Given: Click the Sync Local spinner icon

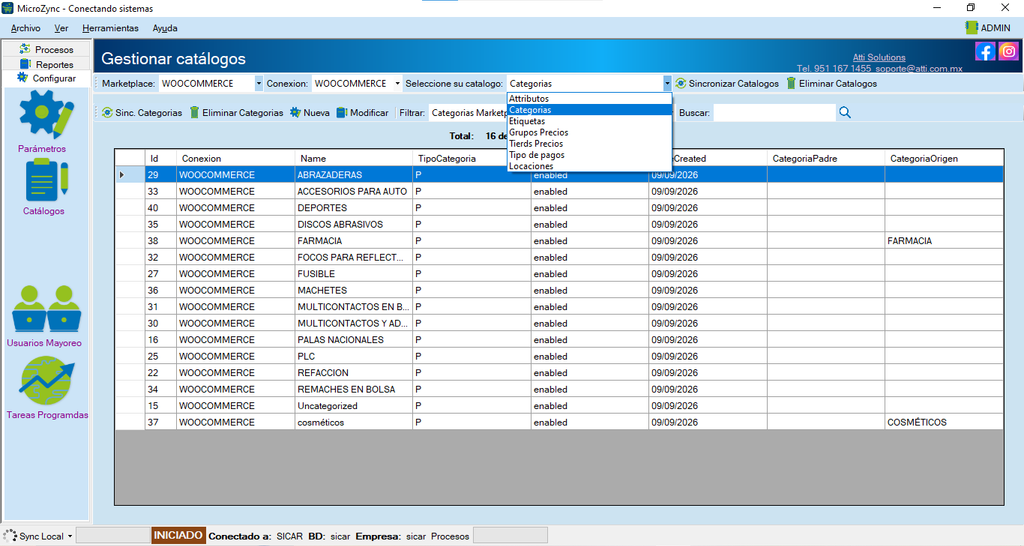Looking at the screenshot, I should coord(10,536).
